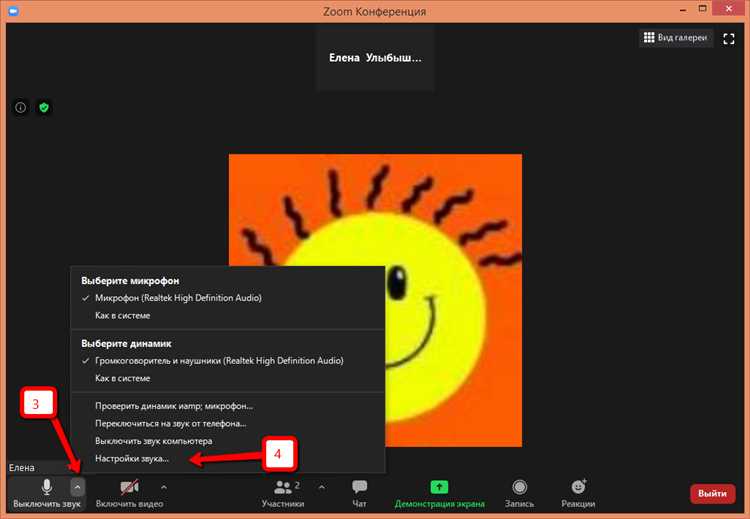Start green Демонстрация экрана screen share
The height and width of the screenshot is (519, 750).
(x=439, y=494)
